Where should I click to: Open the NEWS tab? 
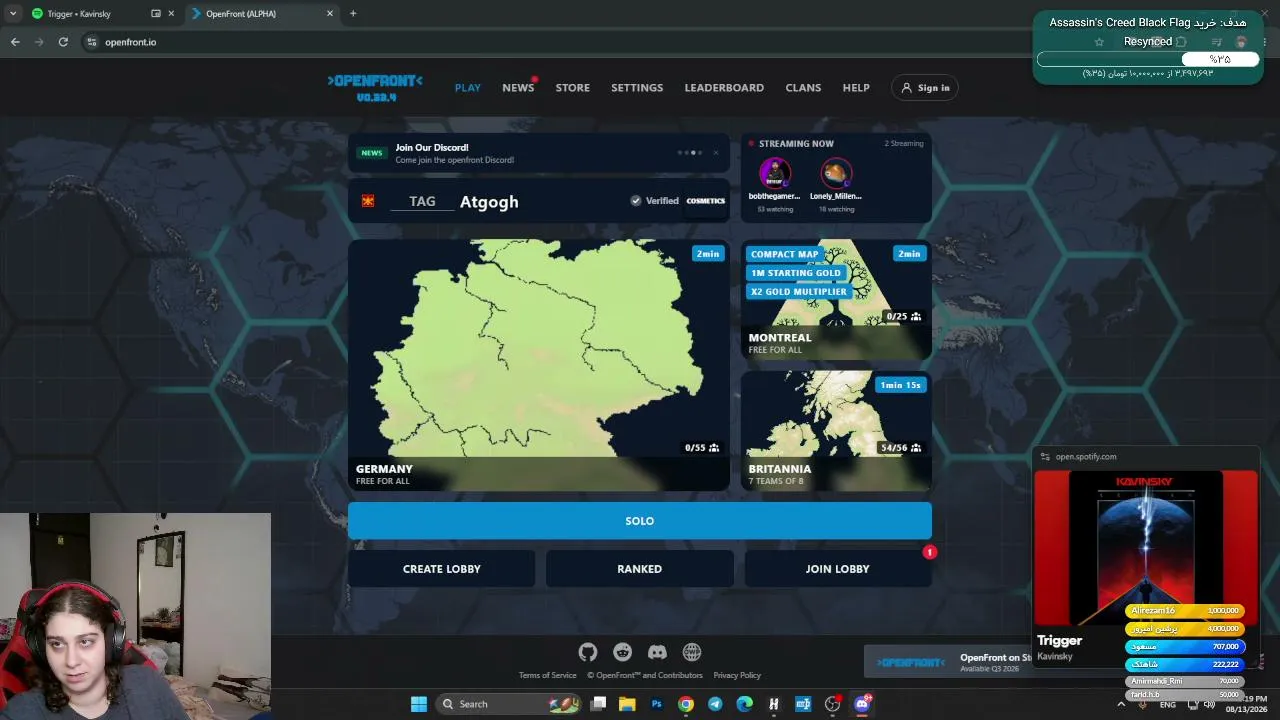coord(518,88)
